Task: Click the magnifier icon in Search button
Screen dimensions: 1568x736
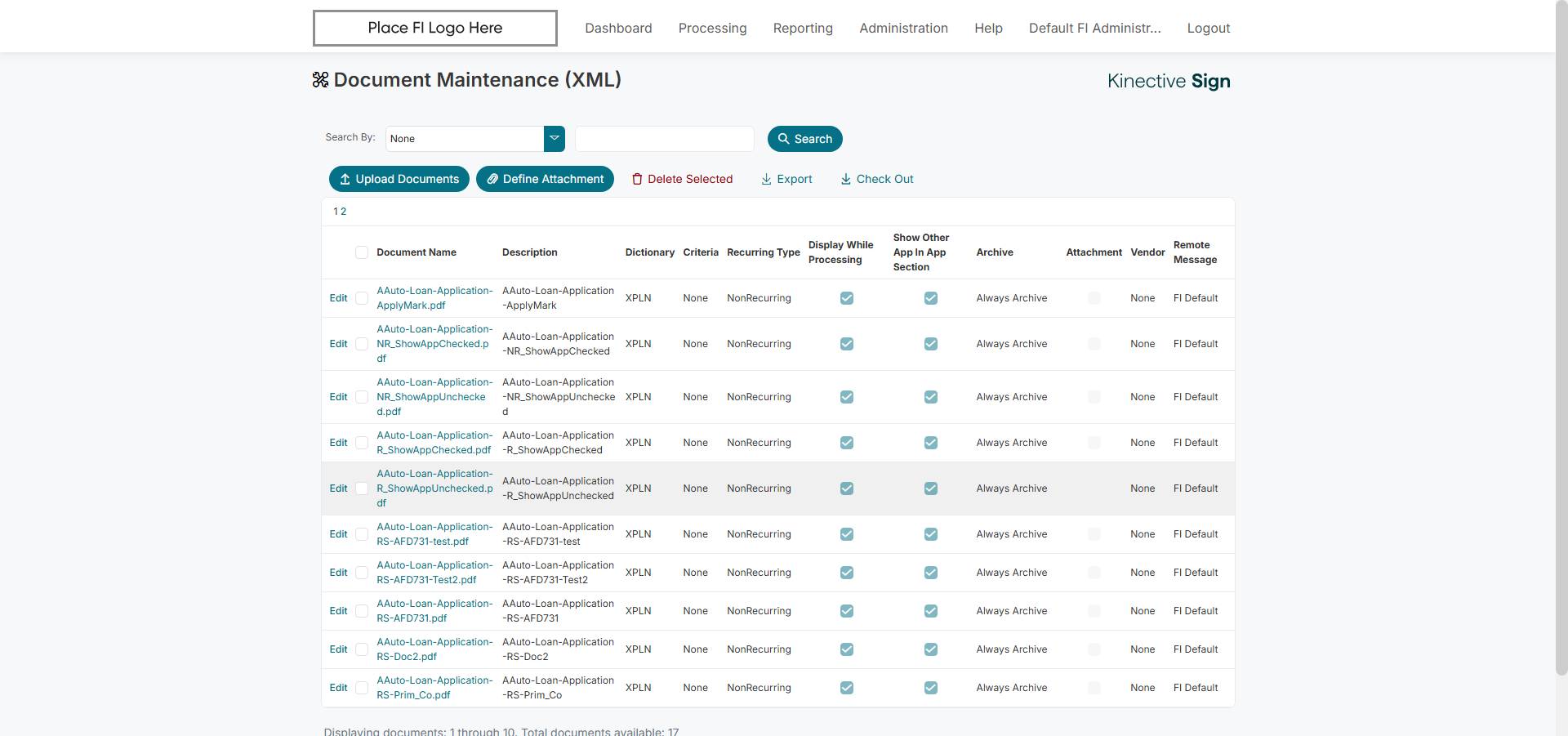Action: pos(783,139)
